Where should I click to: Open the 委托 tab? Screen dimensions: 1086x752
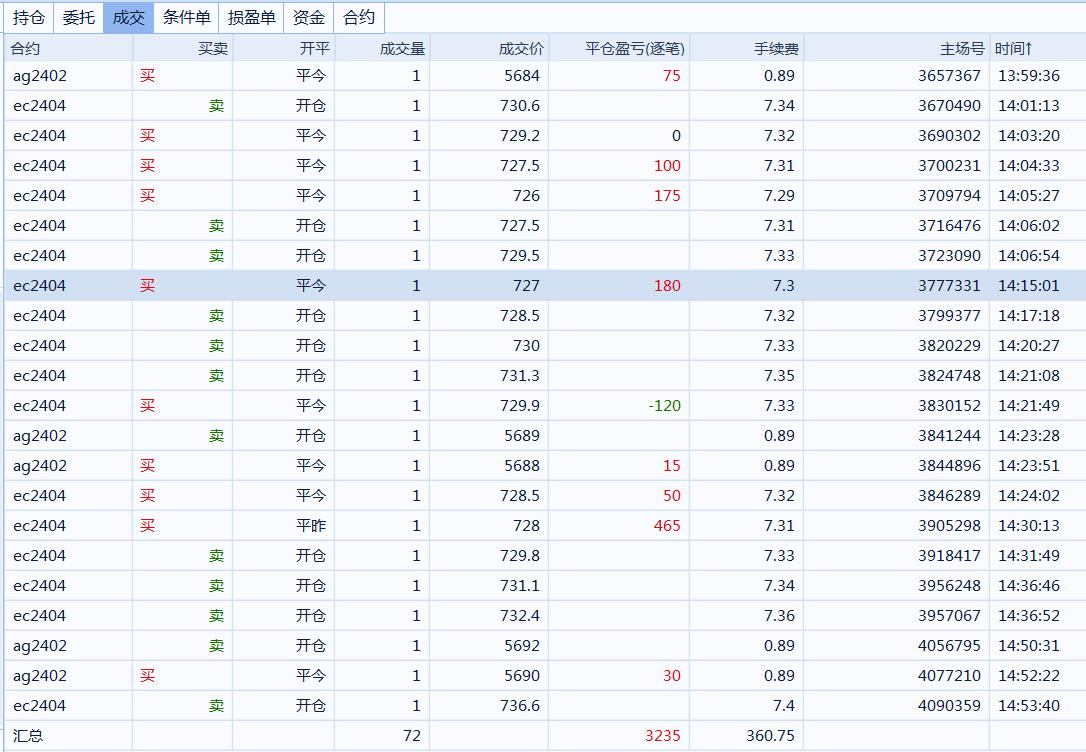click(x=78, y=17)
